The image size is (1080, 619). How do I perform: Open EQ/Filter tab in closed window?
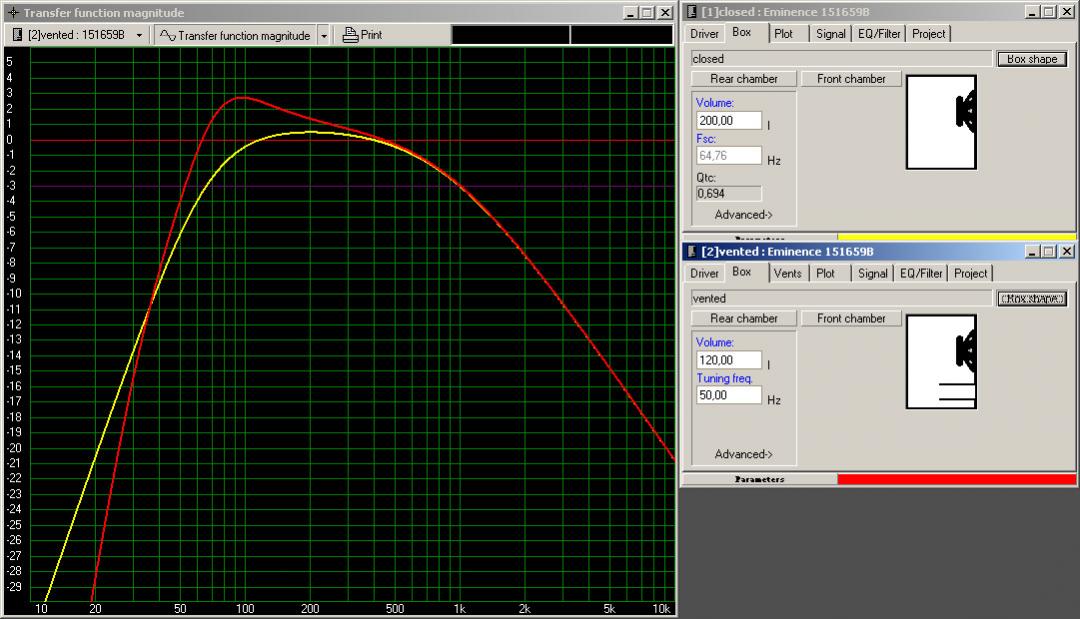pos(879,34)
